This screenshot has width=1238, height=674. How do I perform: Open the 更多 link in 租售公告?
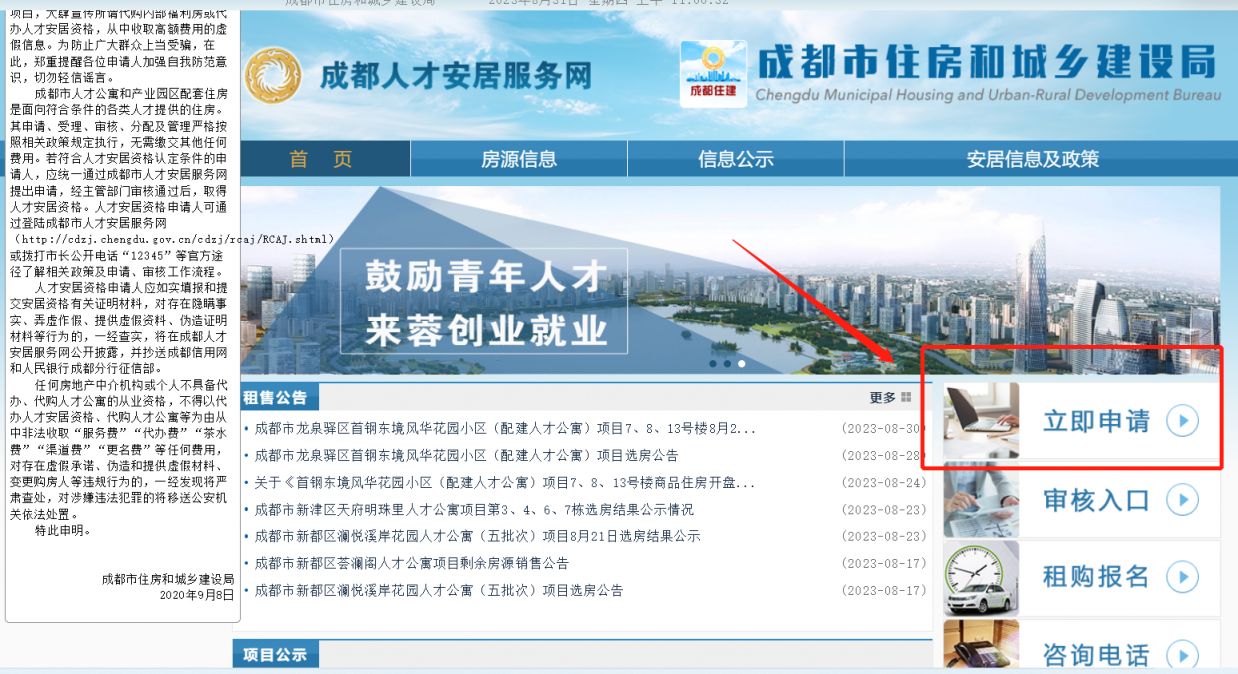click(x=883, y=397)
